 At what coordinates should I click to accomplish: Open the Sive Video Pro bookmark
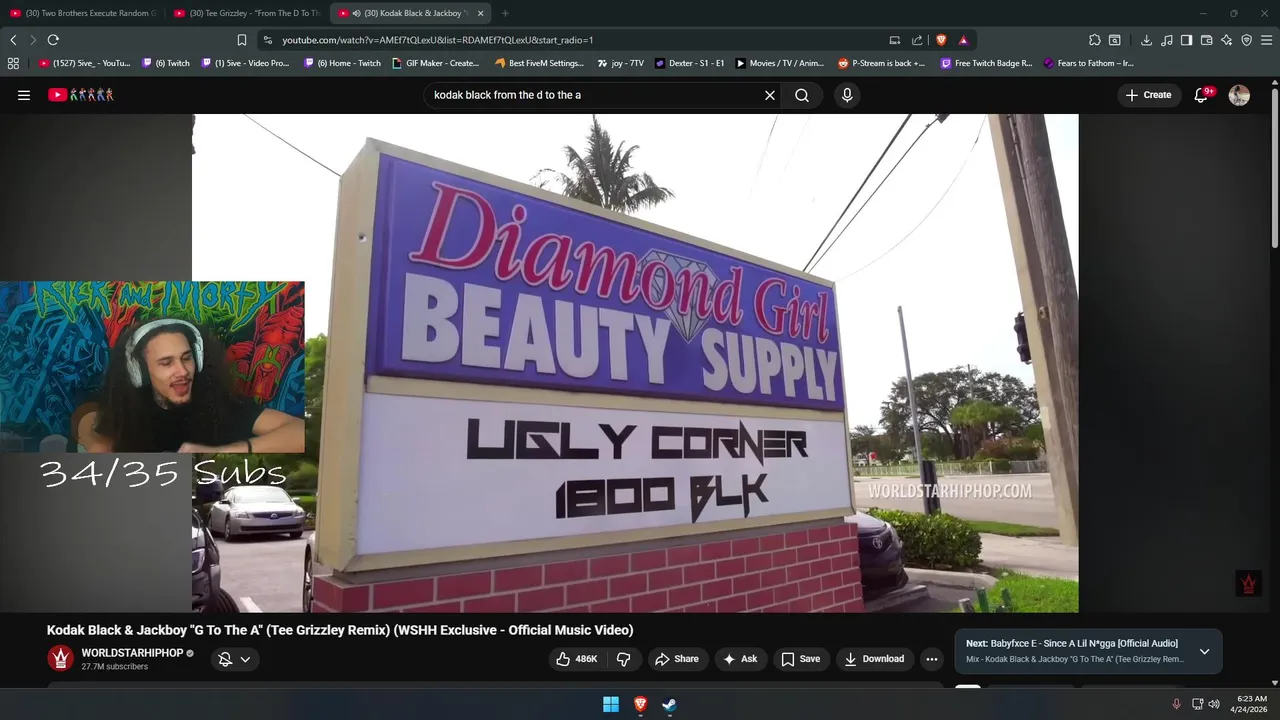tap(245, 63)
